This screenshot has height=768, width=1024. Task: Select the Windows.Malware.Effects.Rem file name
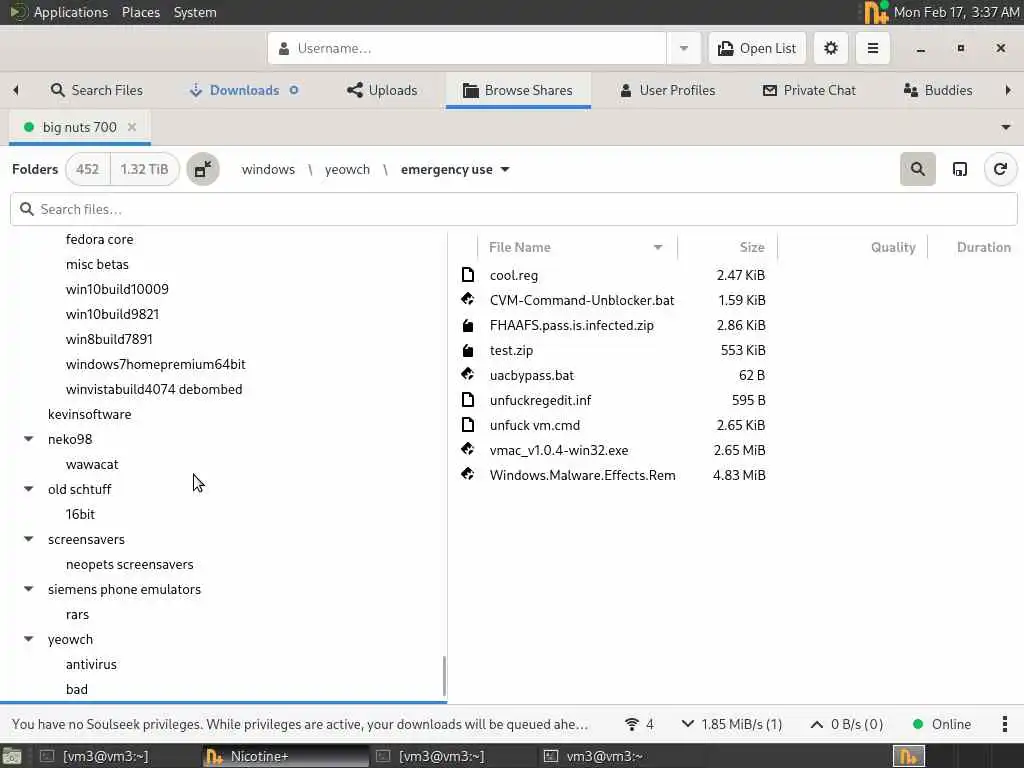tap(583, 475)
